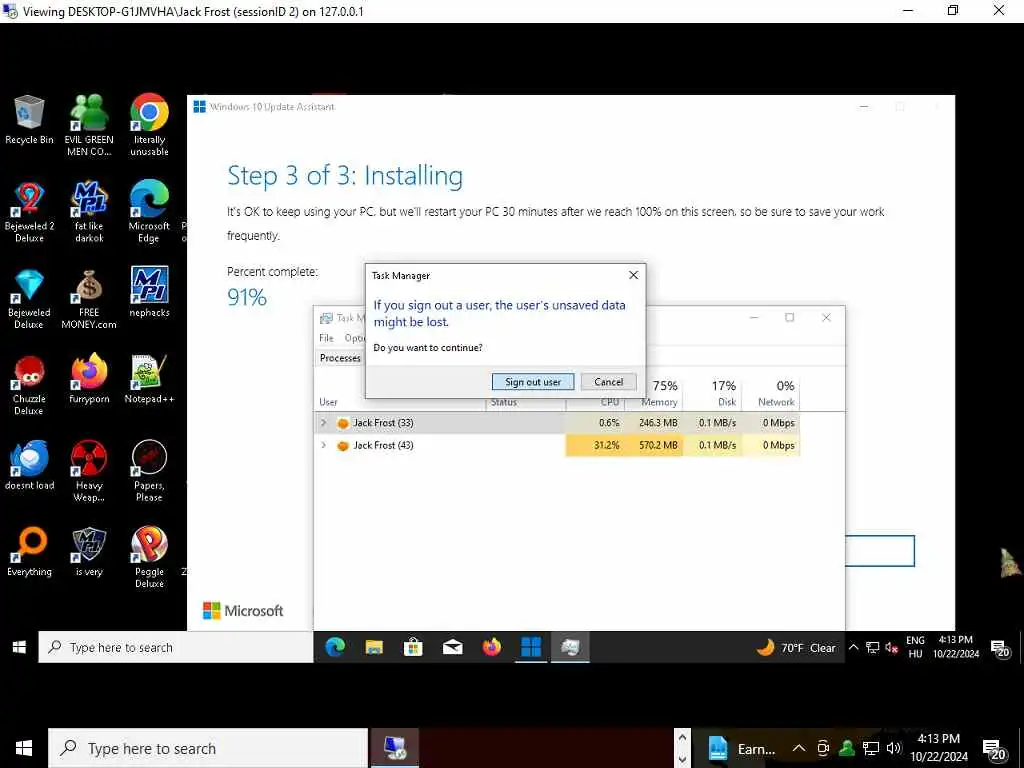Click the network icon in the remote tray
Viewport: 1024px width, 768px height.
click(872, 647)
